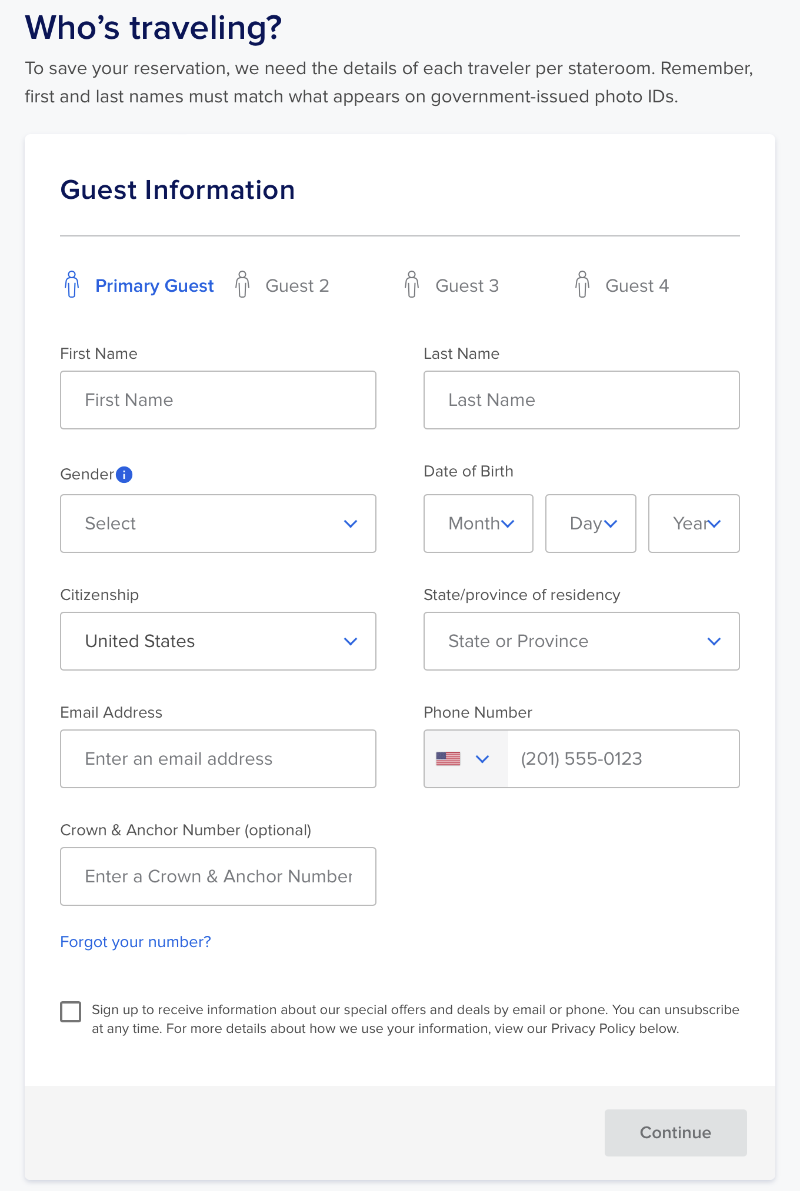The image size is (800, 1191).
Task: Focus the First Name input field
Action: tap(218, 400)
